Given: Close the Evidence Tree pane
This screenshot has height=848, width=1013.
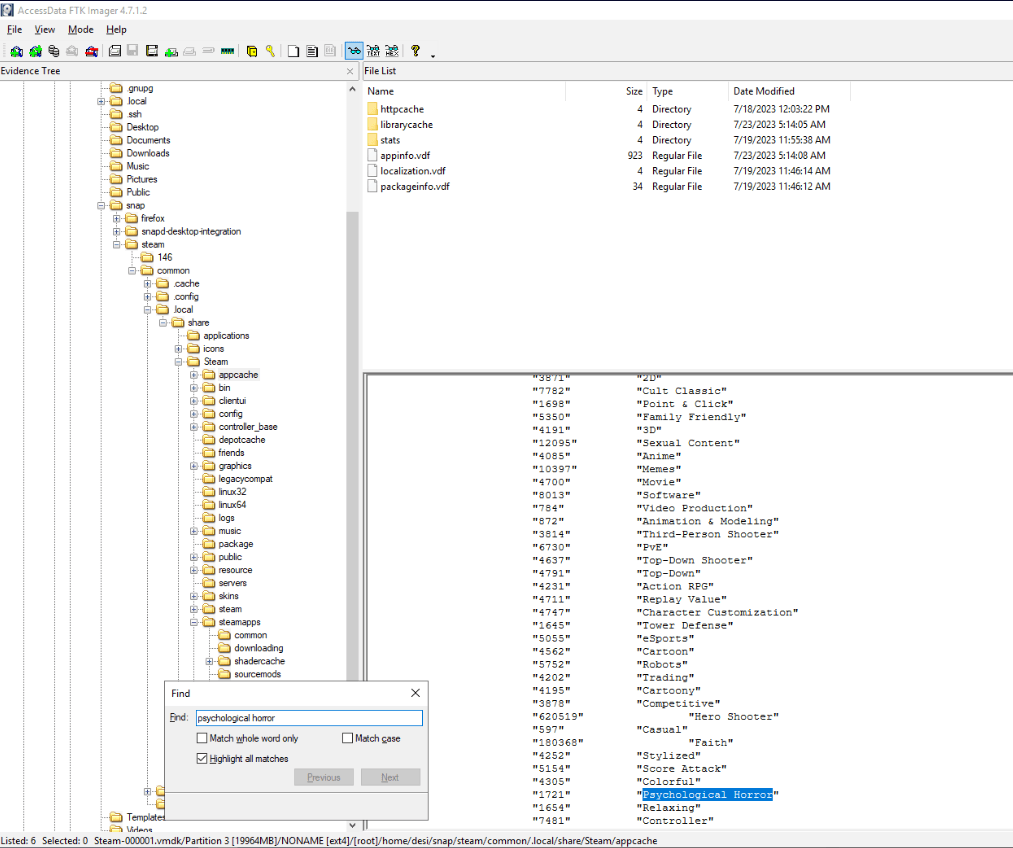Looking at the screenshot, I should pos(350,71).
